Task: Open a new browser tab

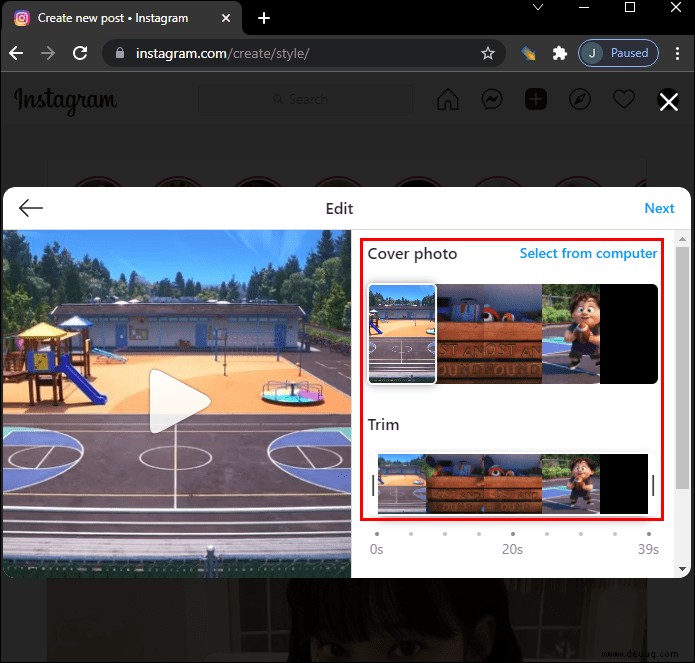Action: pyautogui.click(x=264, y=18)
